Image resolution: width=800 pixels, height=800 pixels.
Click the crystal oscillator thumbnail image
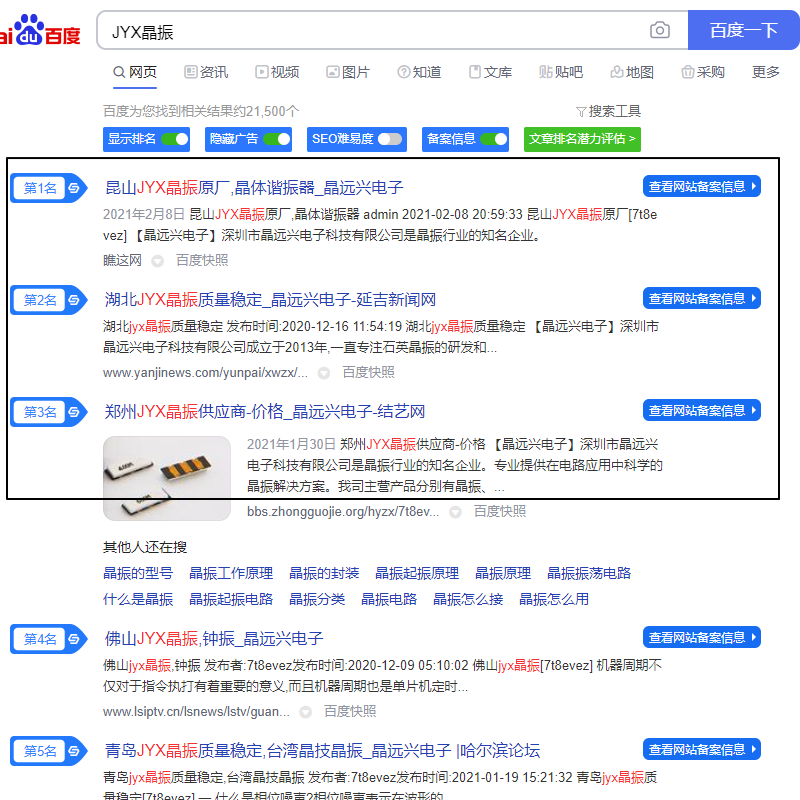click(x=167, y=479)
